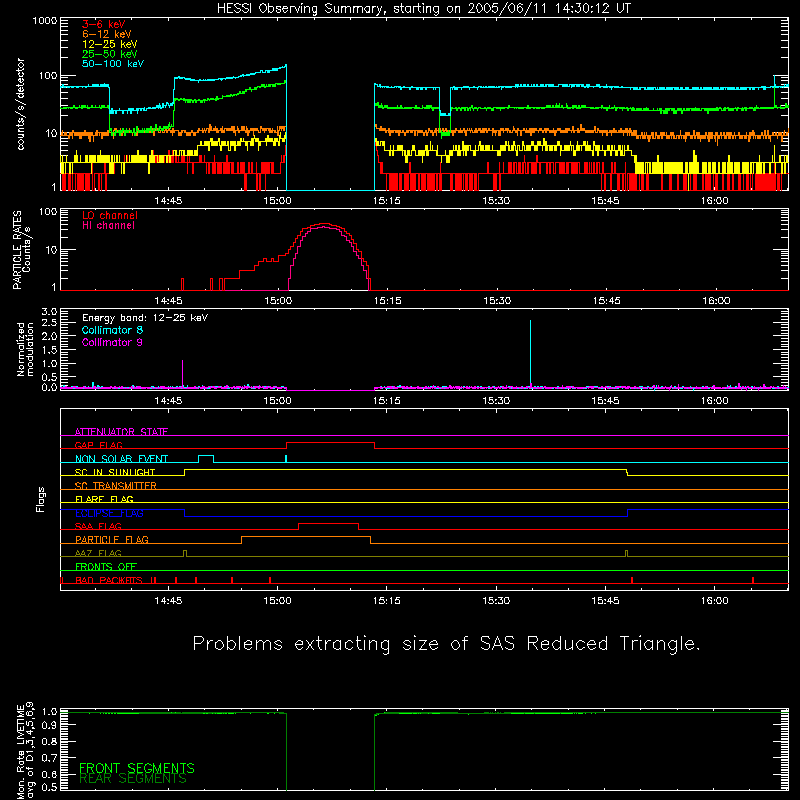This screenshot has width=800, height=800.
Task: Click the 15:15 tick in modulation plot
Action: click(387, 401)
